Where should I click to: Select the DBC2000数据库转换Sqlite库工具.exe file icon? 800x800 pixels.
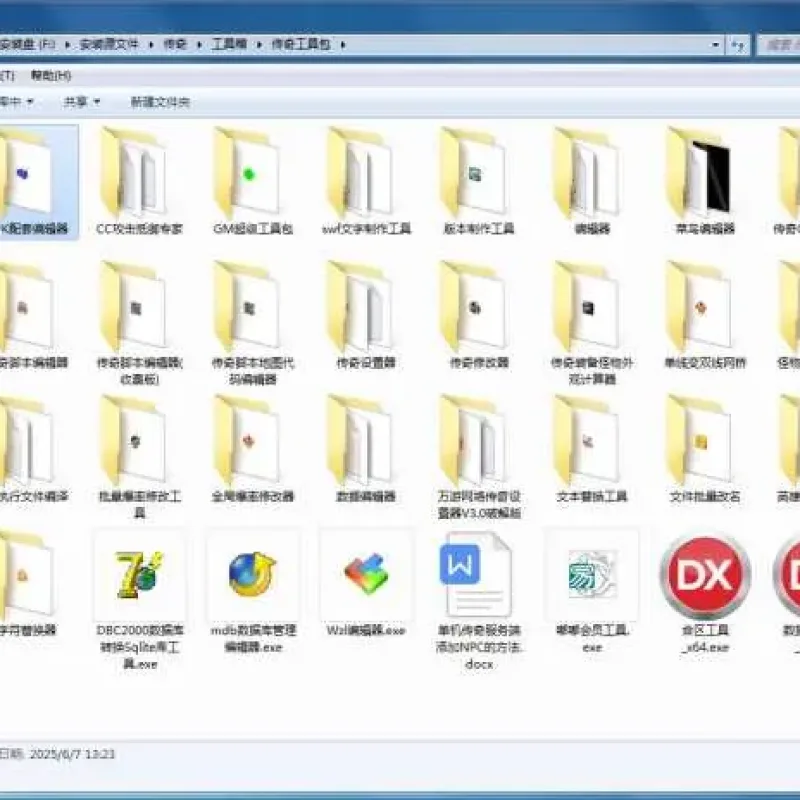(139, 575)
